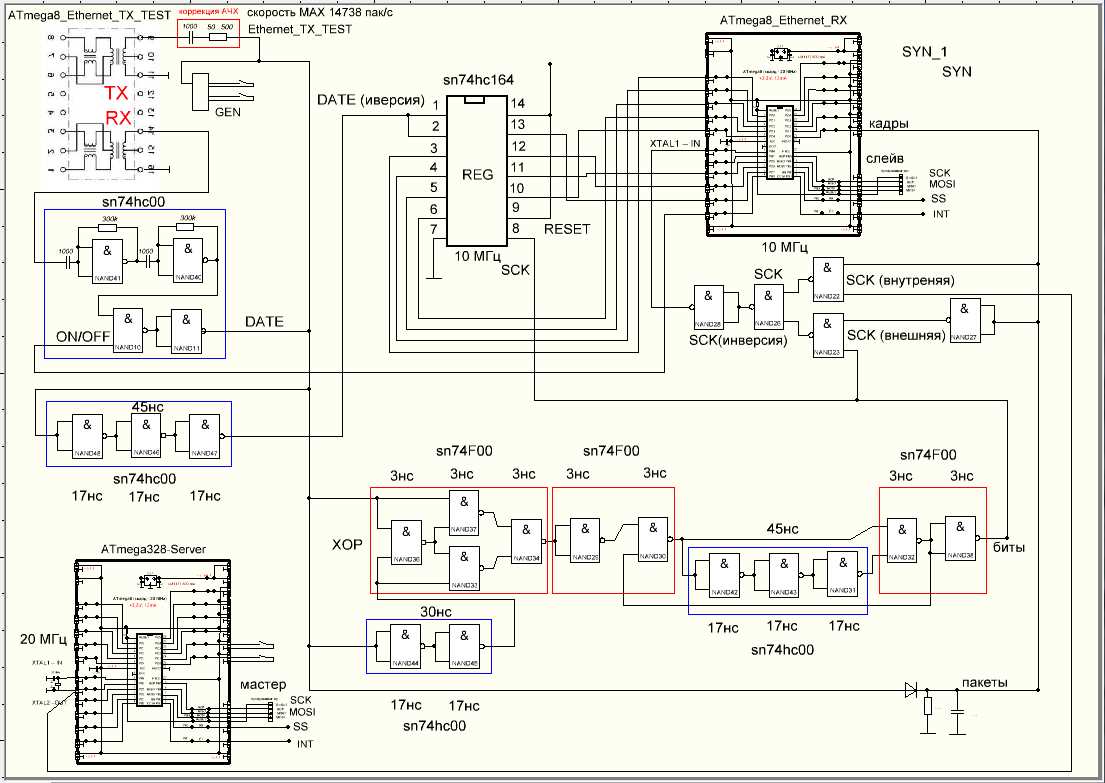This screenshot has width=1105, height=783.
Task: Select the NAND41 gate symbol
Action: pyautogui.click(x=108, y=261)
